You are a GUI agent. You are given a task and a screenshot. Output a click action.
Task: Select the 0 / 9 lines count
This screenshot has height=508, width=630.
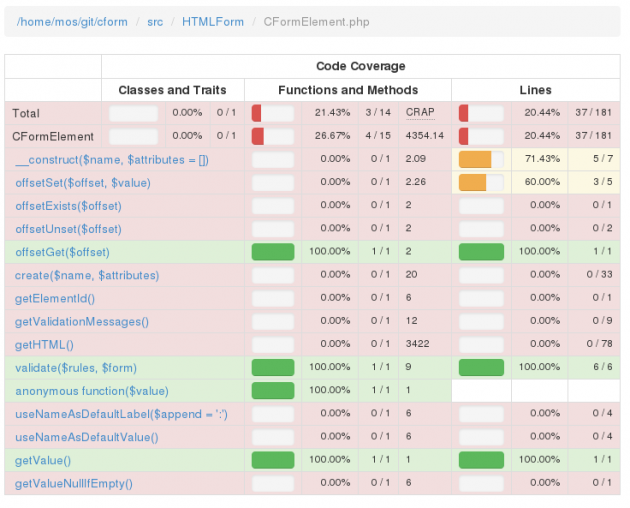point(602,321)
